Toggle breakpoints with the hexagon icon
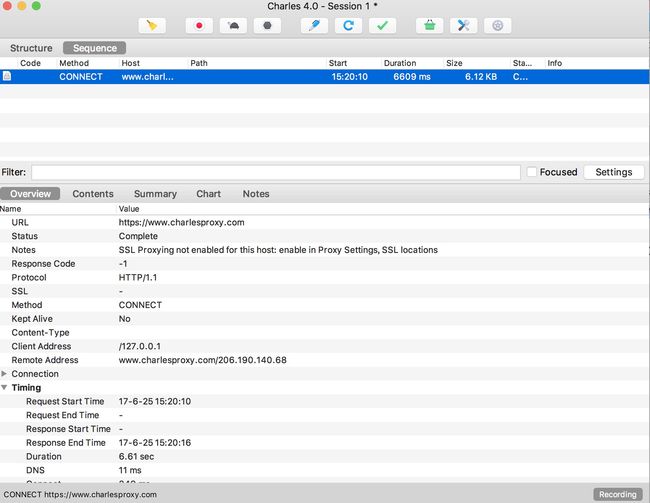This screenshot has height=503, width=650. click(267, 26)
